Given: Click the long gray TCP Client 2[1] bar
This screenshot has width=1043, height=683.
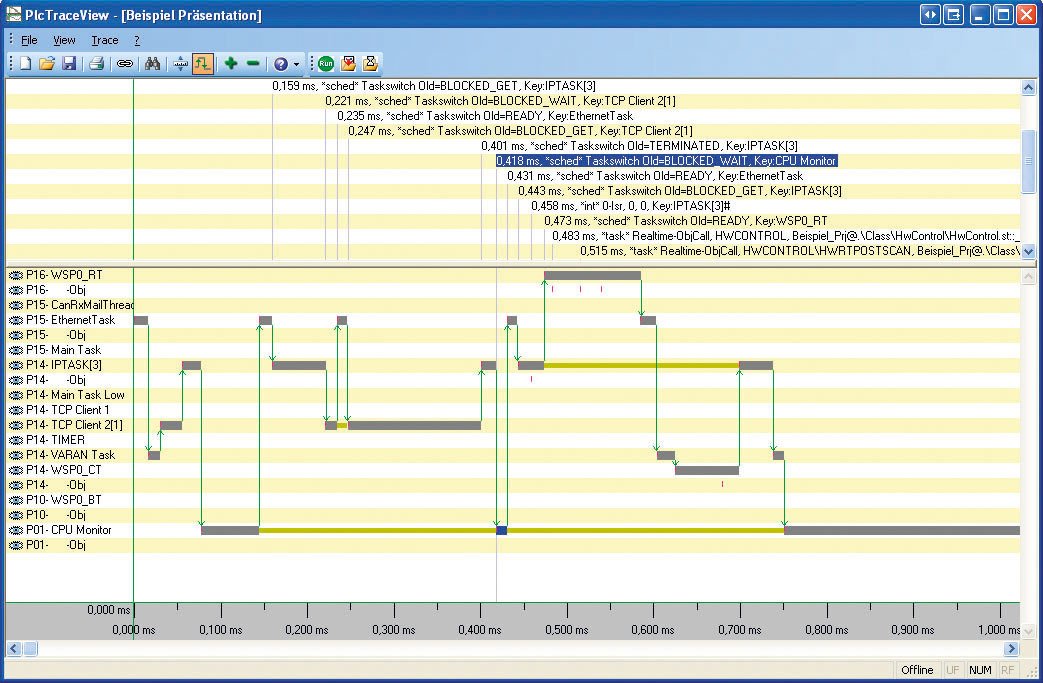Looking at the screenshot, I should point(414,425).
